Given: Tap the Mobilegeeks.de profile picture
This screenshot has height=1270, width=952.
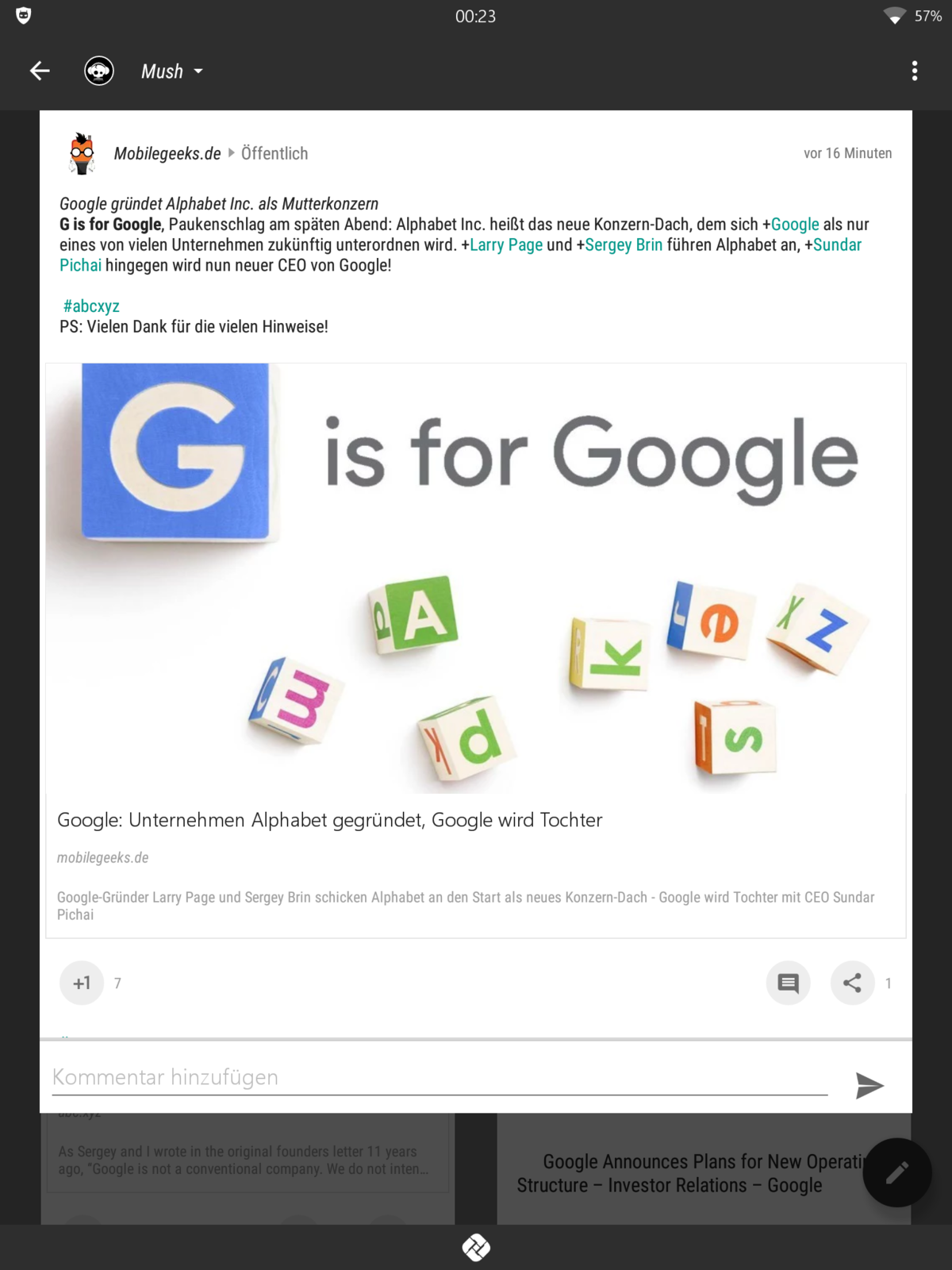Looking at the screenshot, I should tap(82, 153).
